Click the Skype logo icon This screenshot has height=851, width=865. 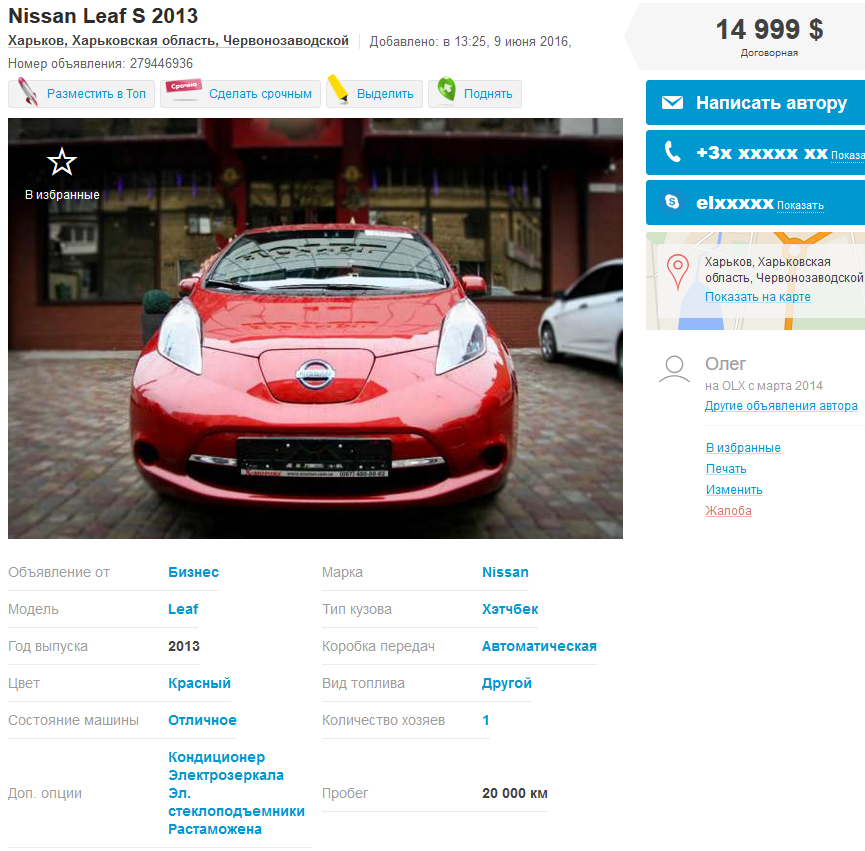(672, 202)
